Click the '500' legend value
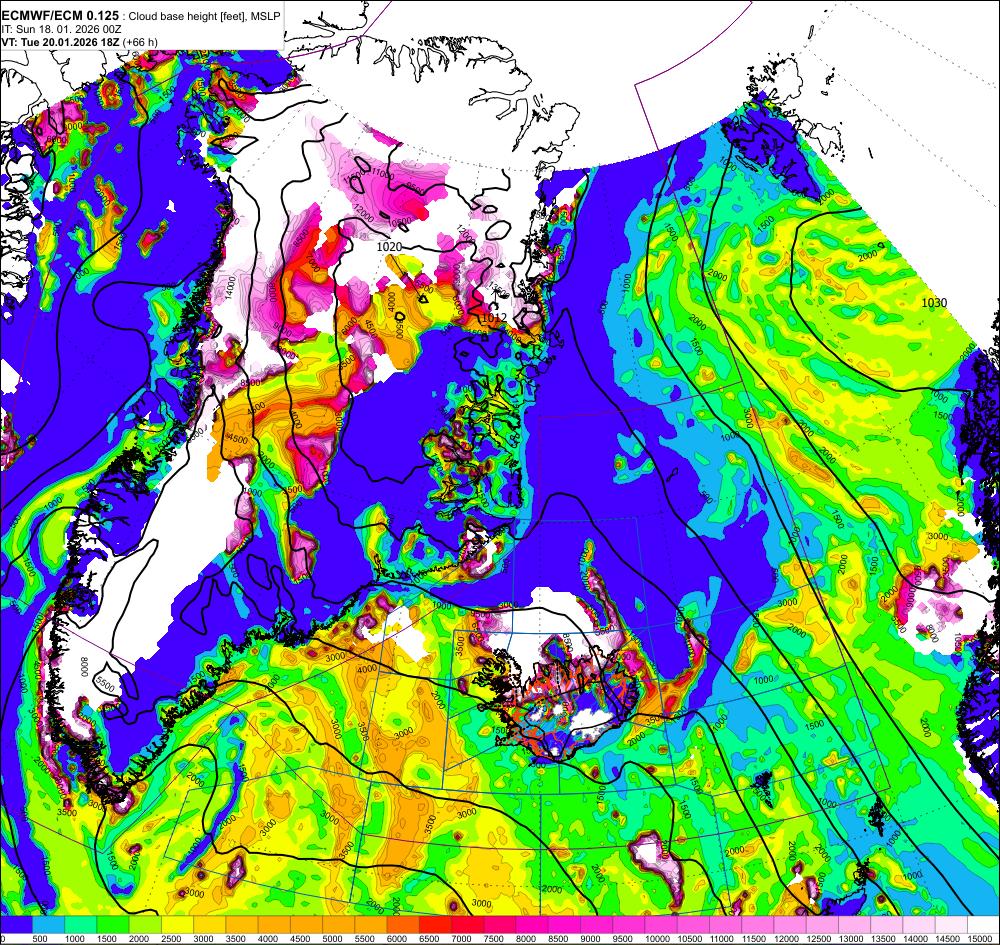This screenshot has height=945, width=1000. (x=40, y=939)
